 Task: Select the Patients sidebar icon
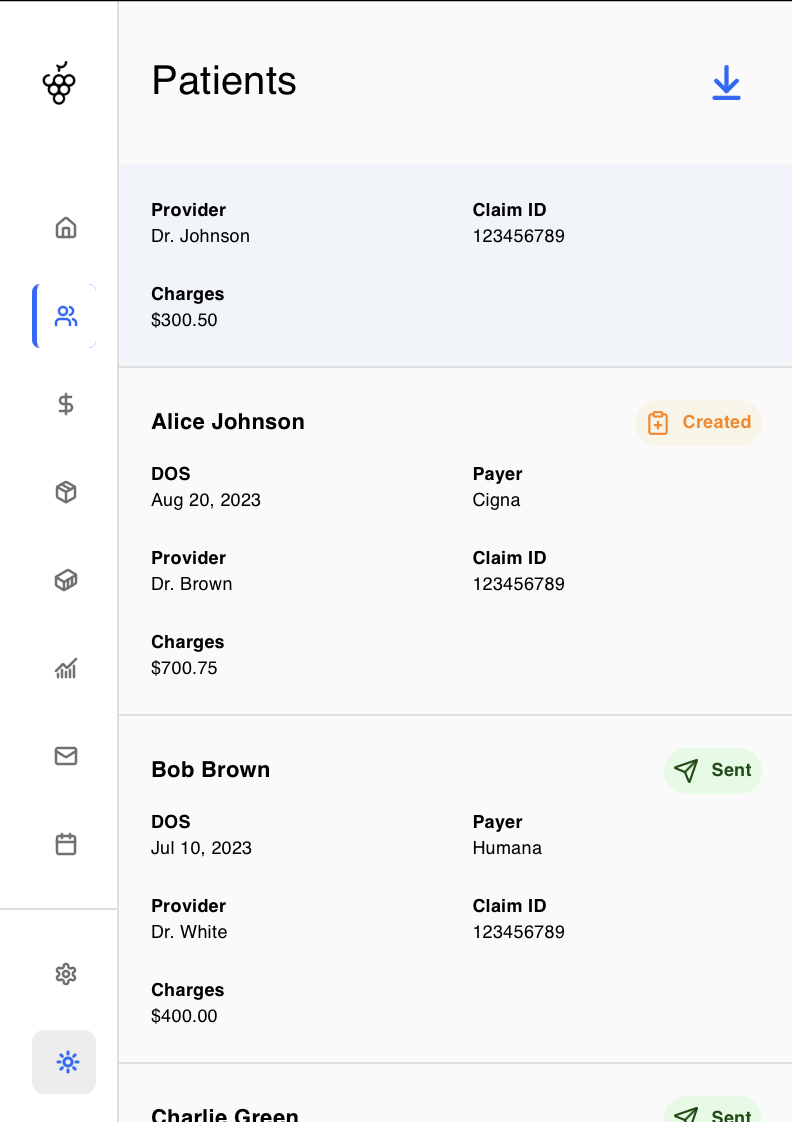(x=66, y=316)
